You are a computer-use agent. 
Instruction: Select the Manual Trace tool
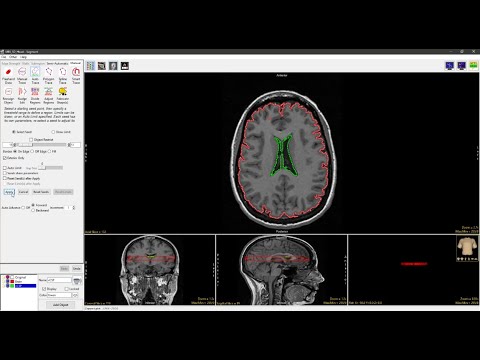pos(22,76)
